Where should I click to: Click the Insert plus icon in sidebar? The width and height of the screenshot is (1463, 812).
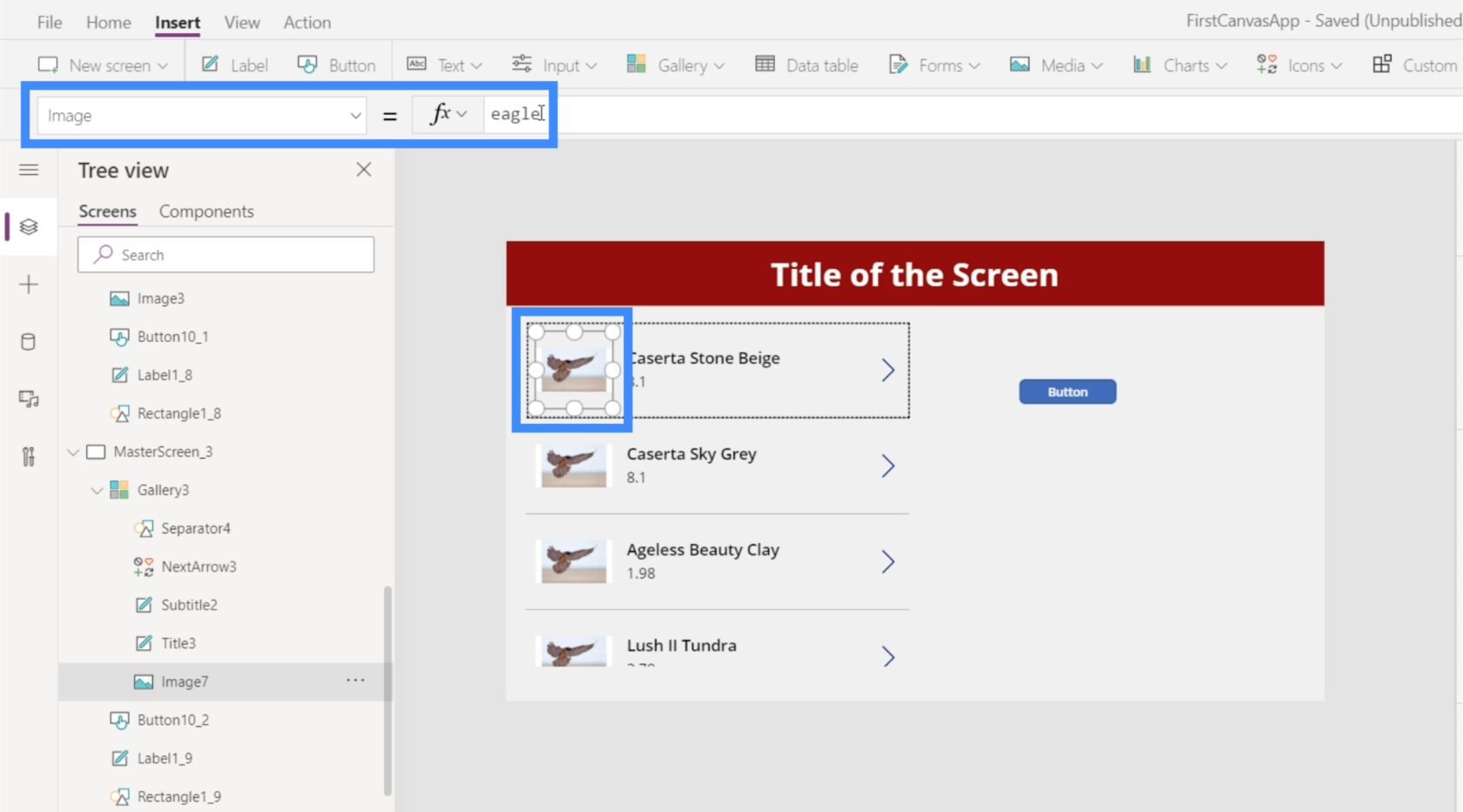[29, 285]
